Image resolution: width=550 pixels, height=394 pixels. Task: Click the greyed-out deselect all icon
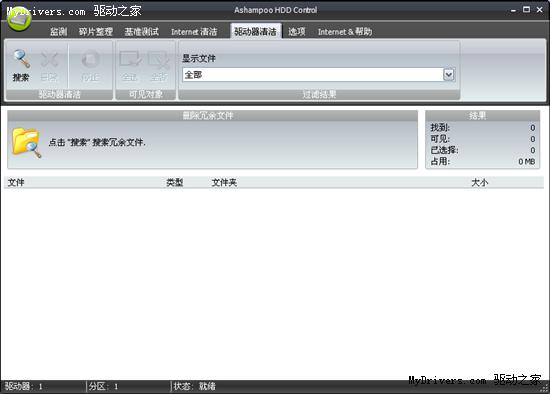[x=159, y=59]
